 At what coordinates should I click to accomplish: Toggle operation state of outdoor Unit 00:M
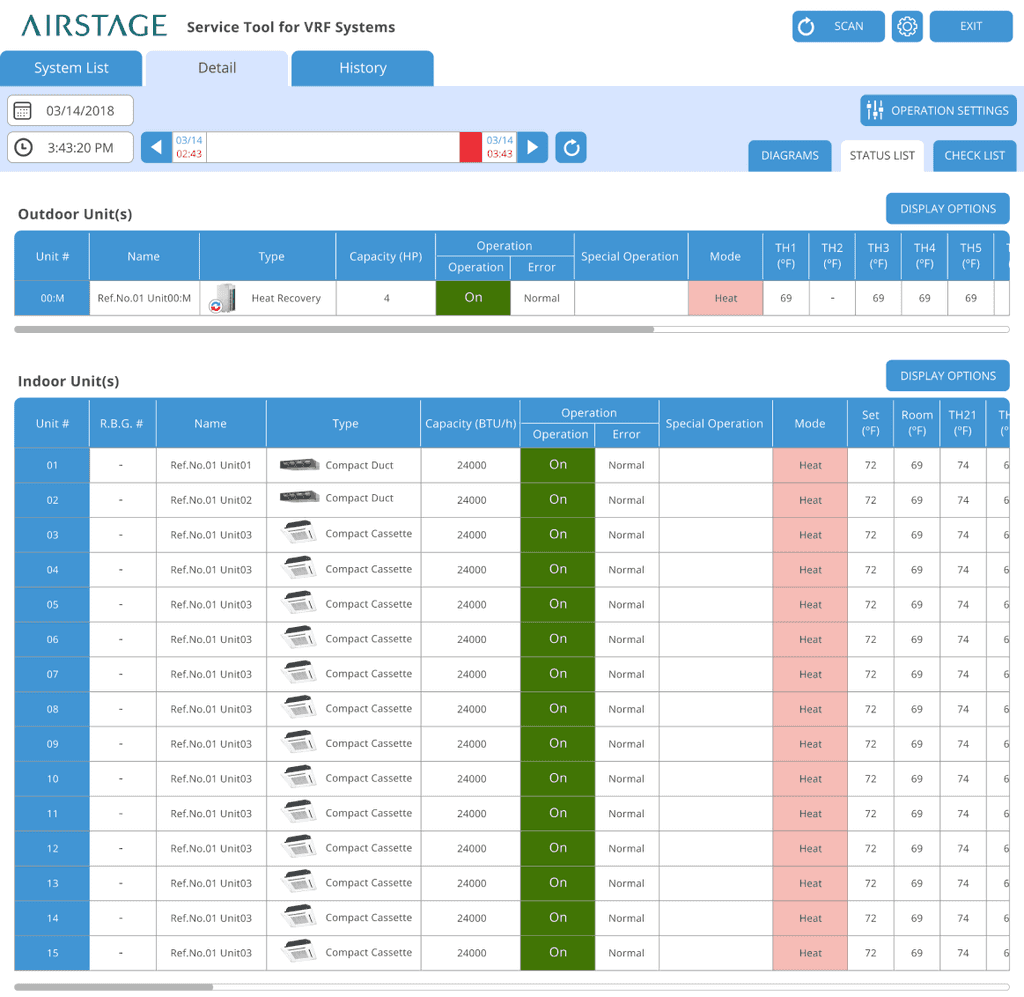tap(472, 297)
